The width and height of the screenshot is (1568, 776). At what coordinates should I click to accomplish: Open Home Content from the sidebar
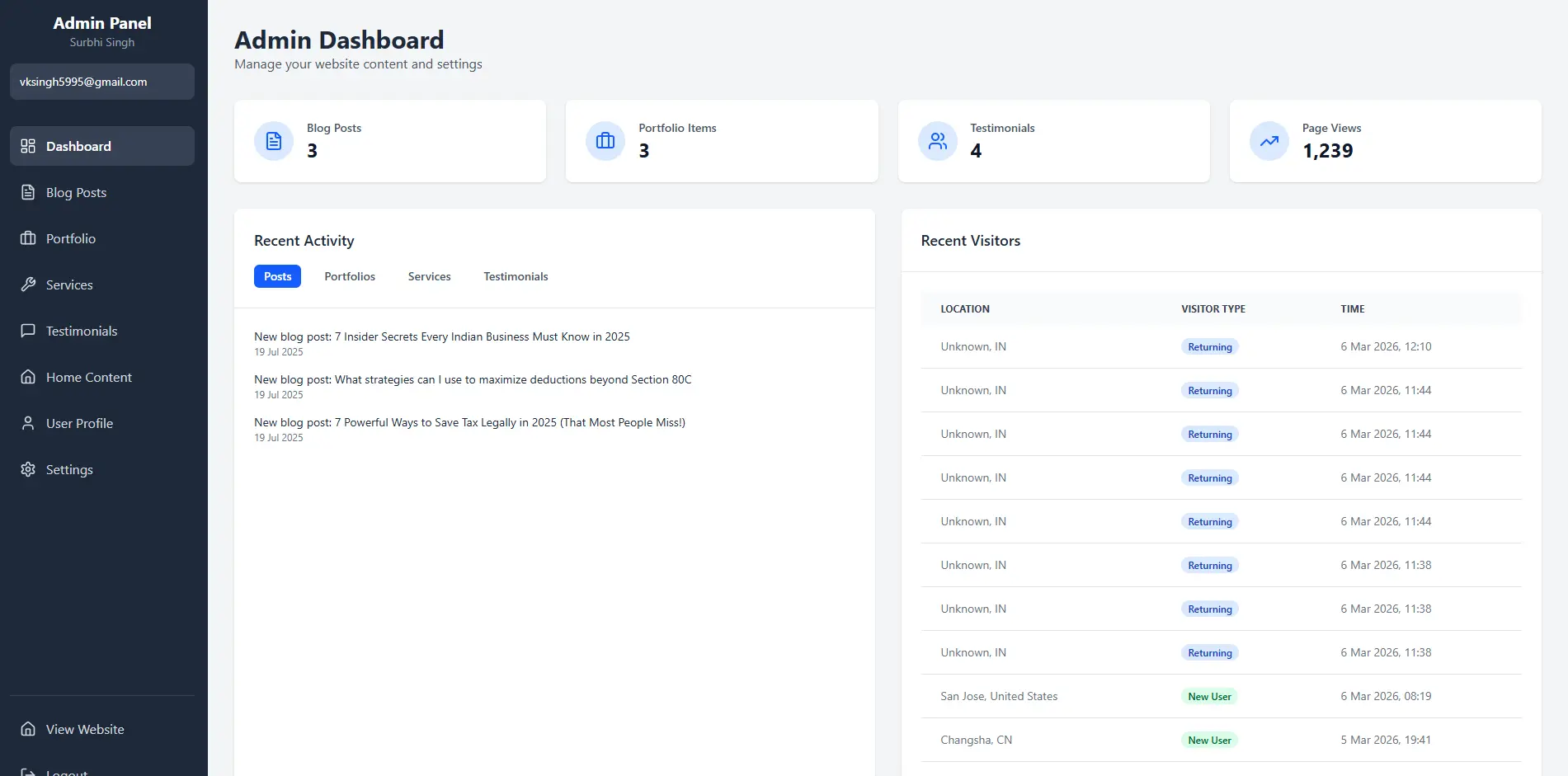pos(88,377)
